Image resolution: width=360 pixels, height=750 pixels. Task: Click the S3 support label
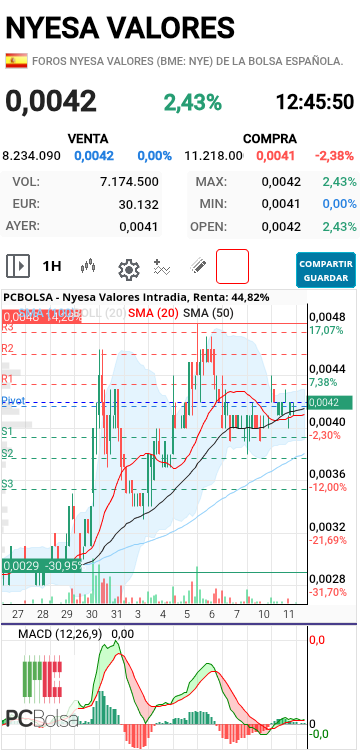pyautogui.click(x=7, y=484)
